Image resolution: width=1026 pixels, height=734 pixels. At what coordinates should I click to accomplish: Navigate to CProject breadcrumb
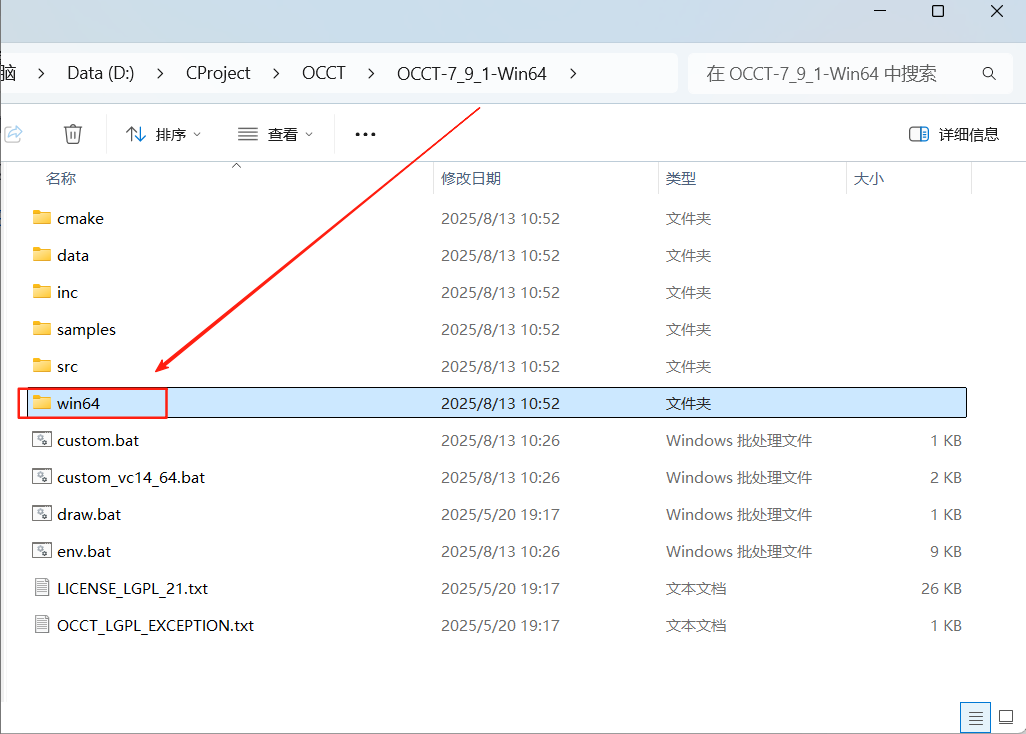pyautogui.click(x=218, y=73)
